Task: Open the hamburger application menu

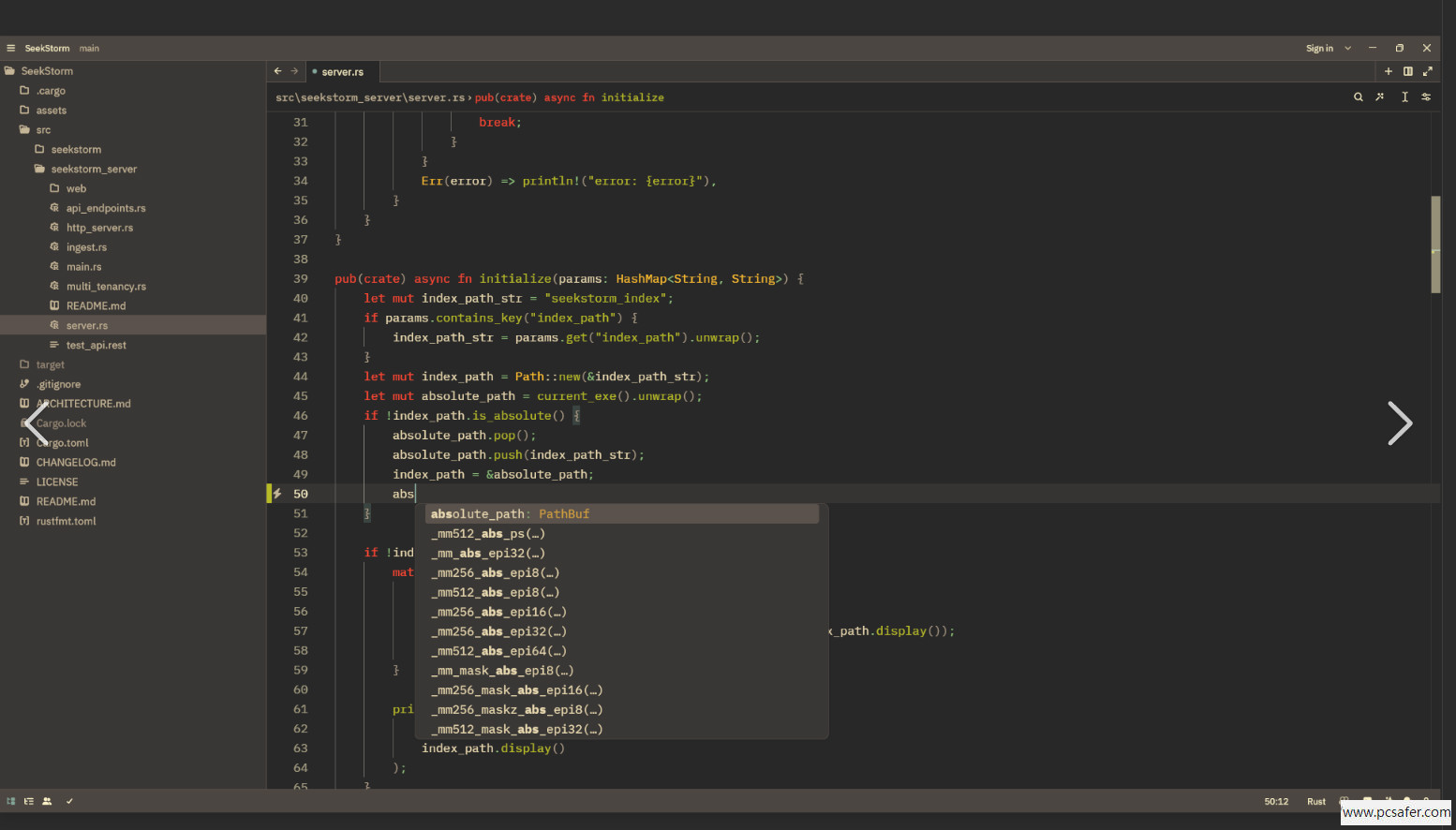Action: (x=11, y=48)
